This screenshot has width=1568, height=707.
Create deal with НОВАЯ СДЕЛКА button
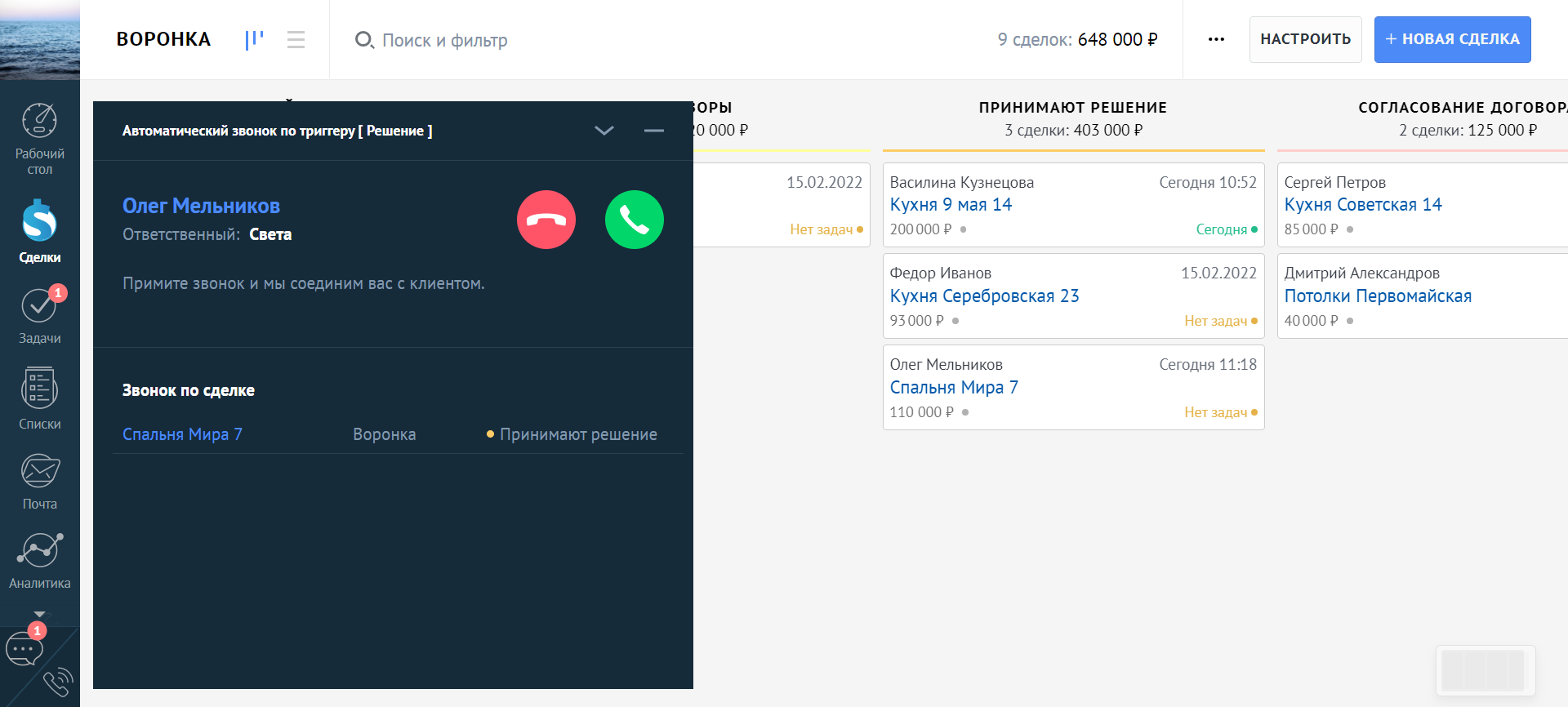coord(1452,39)
